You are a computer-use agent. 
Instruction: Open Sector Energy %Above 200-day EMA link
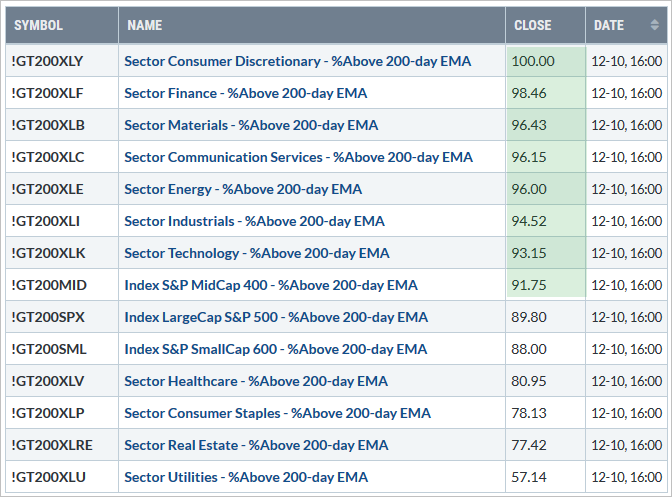point(243,189)
